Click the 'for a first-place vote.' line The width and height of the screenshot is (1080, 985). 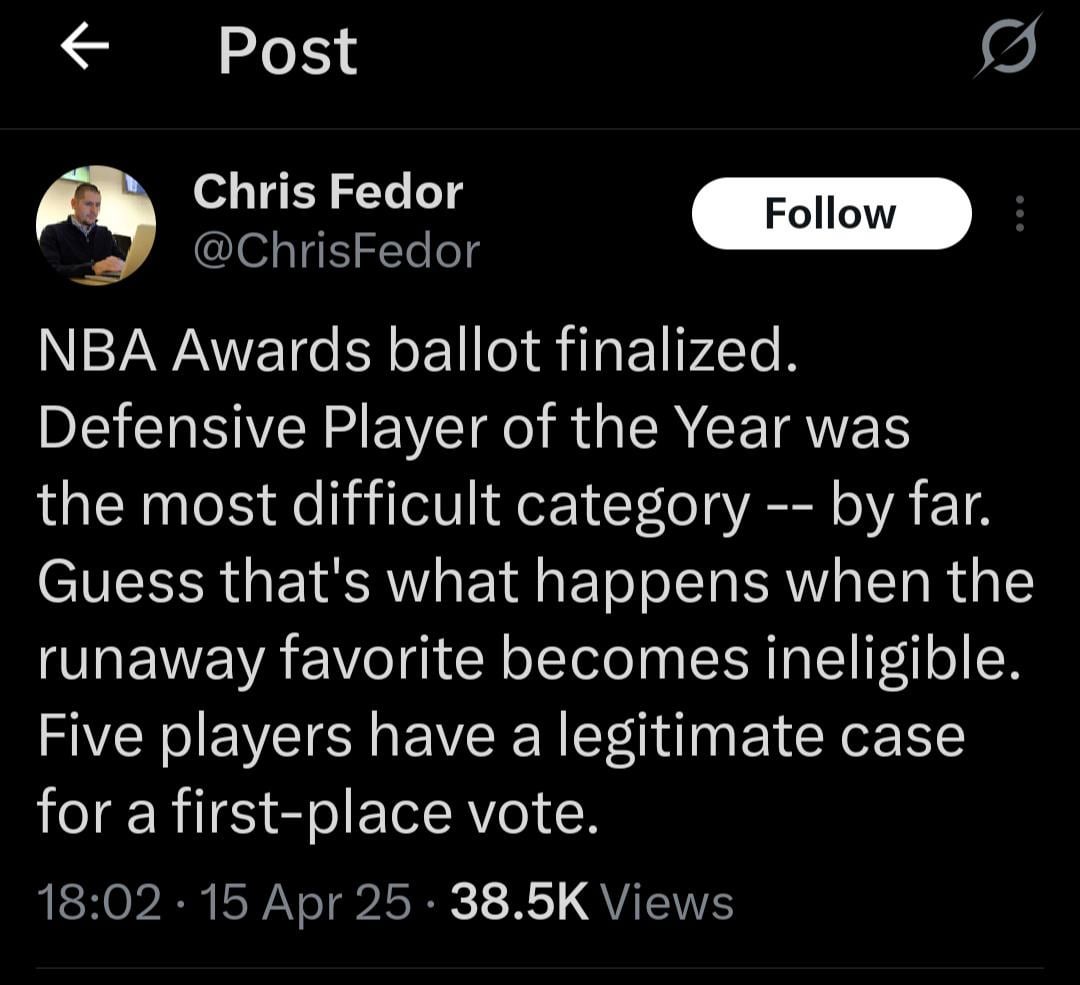317,812
